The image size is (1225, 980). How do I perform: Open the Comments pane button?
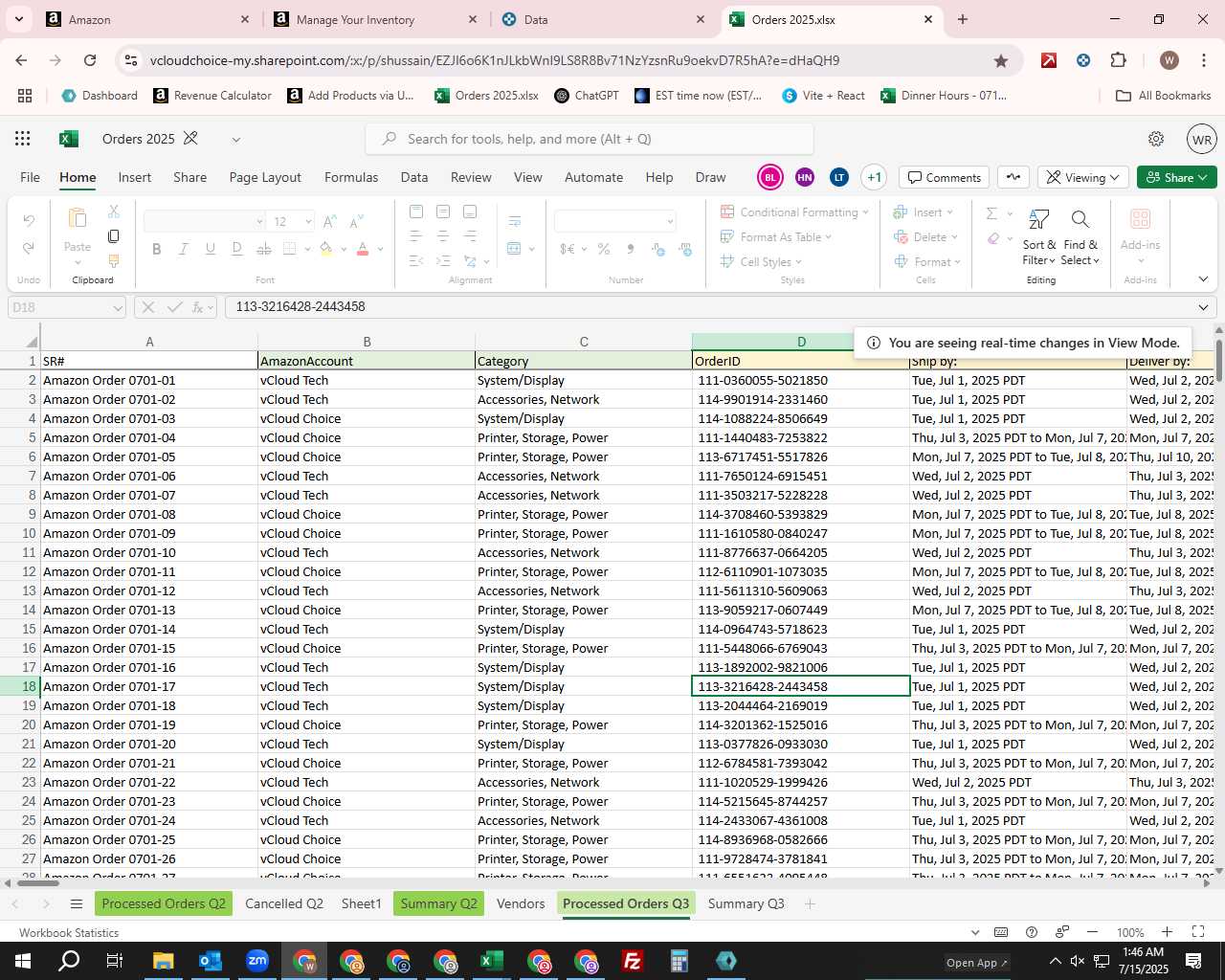tap(944, 177)
